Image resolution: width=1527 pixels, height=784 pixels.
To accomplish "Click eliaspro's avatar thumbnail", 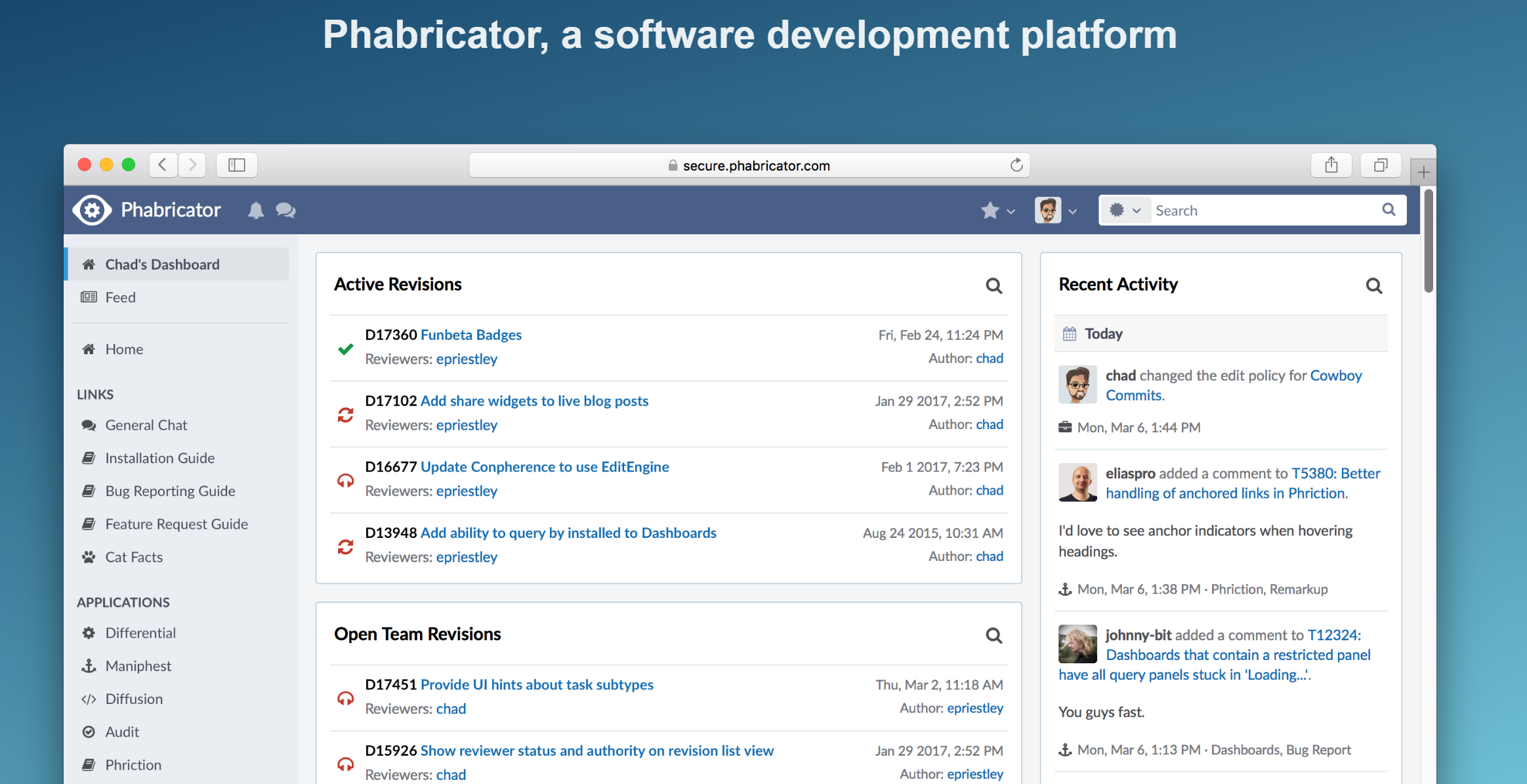I will click(x=1077, y=482).
